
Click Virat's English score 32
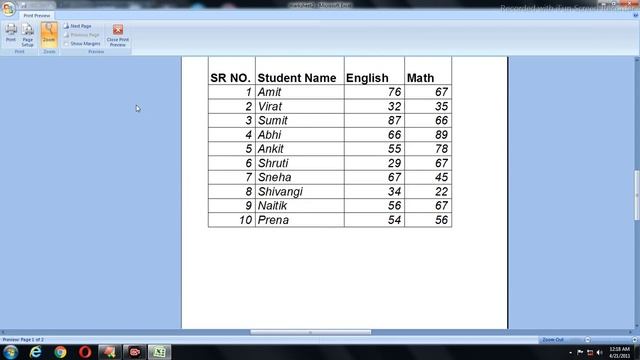pos(394,107)
